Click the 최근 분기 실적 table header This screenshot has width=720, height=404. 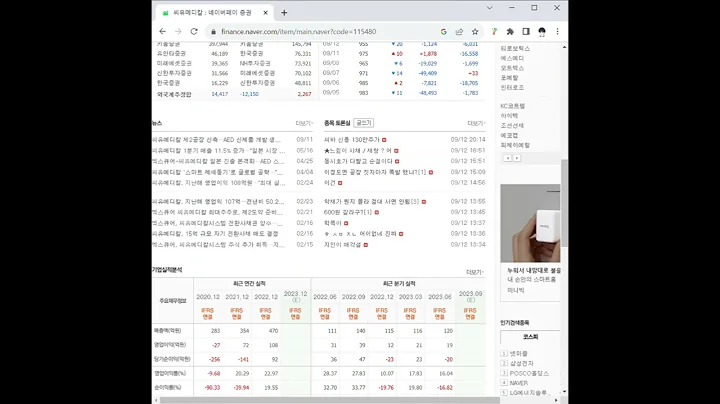point(399,284)
